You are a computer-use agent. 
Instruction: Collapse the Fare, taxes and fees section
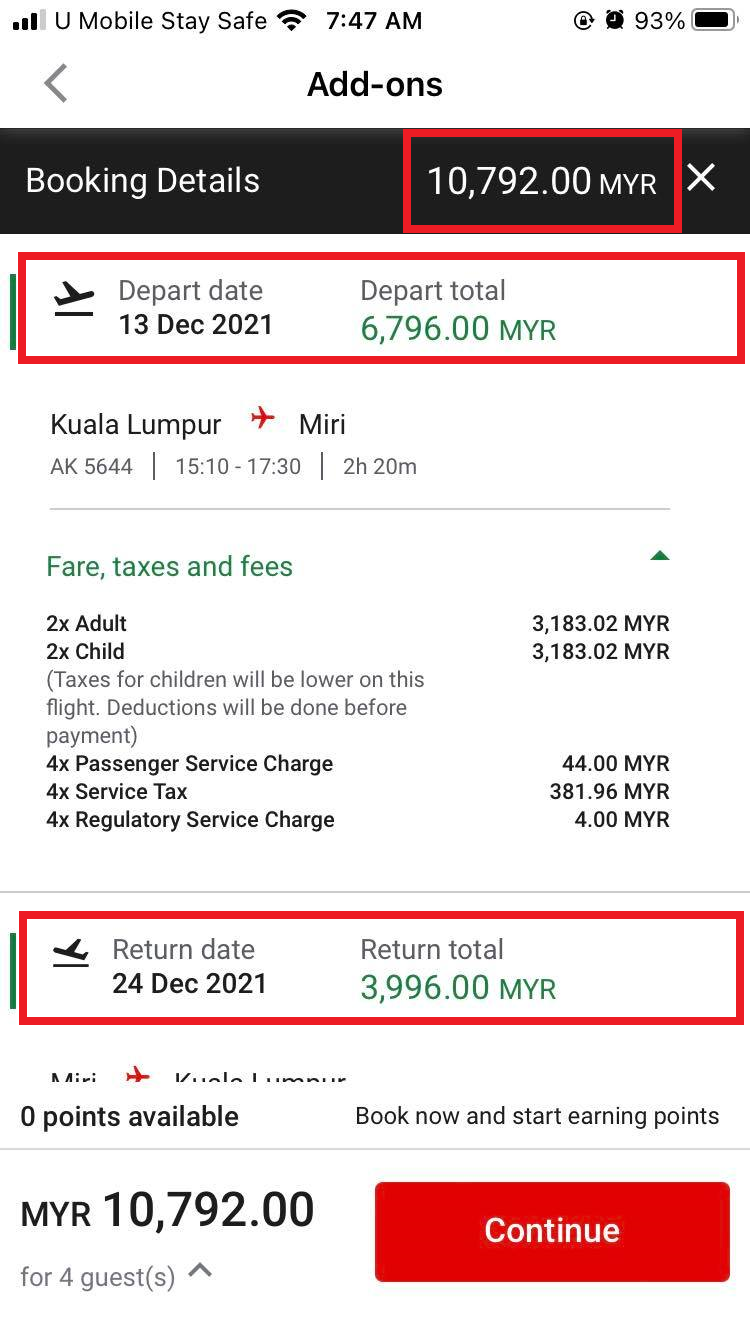[659, 556]
